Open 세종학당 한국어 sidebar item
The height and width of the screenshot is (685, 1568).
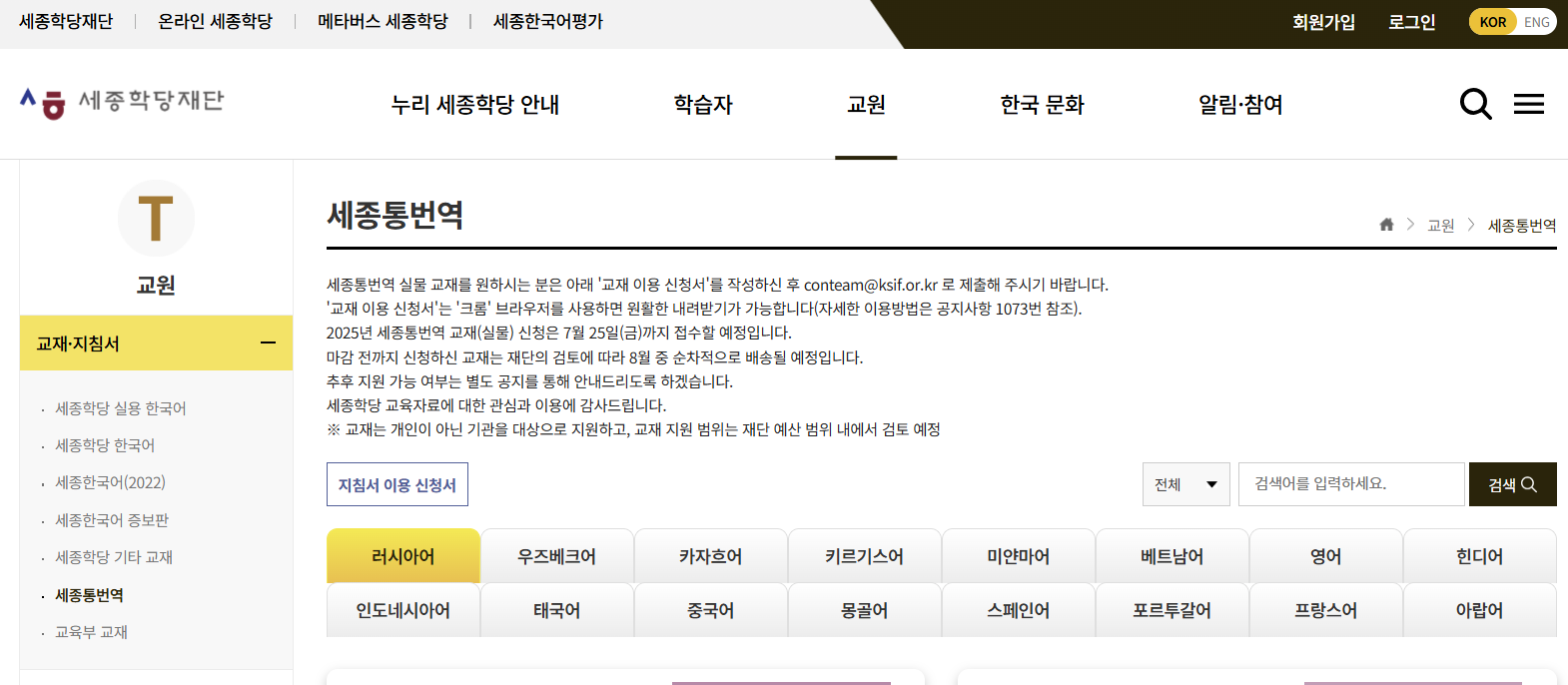[105, 445]
